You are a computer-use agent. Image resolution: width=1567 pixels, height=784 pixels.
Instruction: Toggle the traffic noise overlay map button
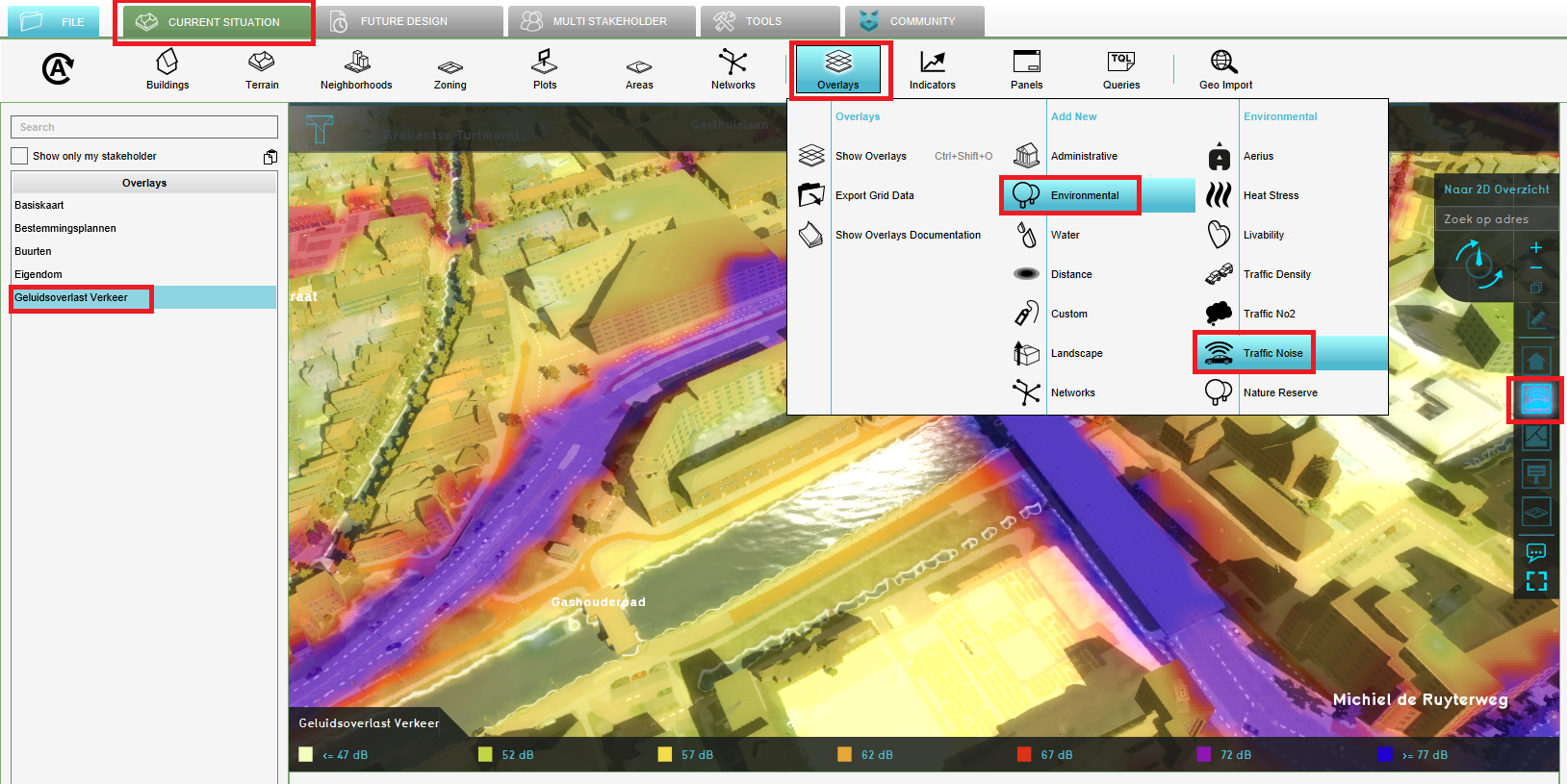point(1536,399)
